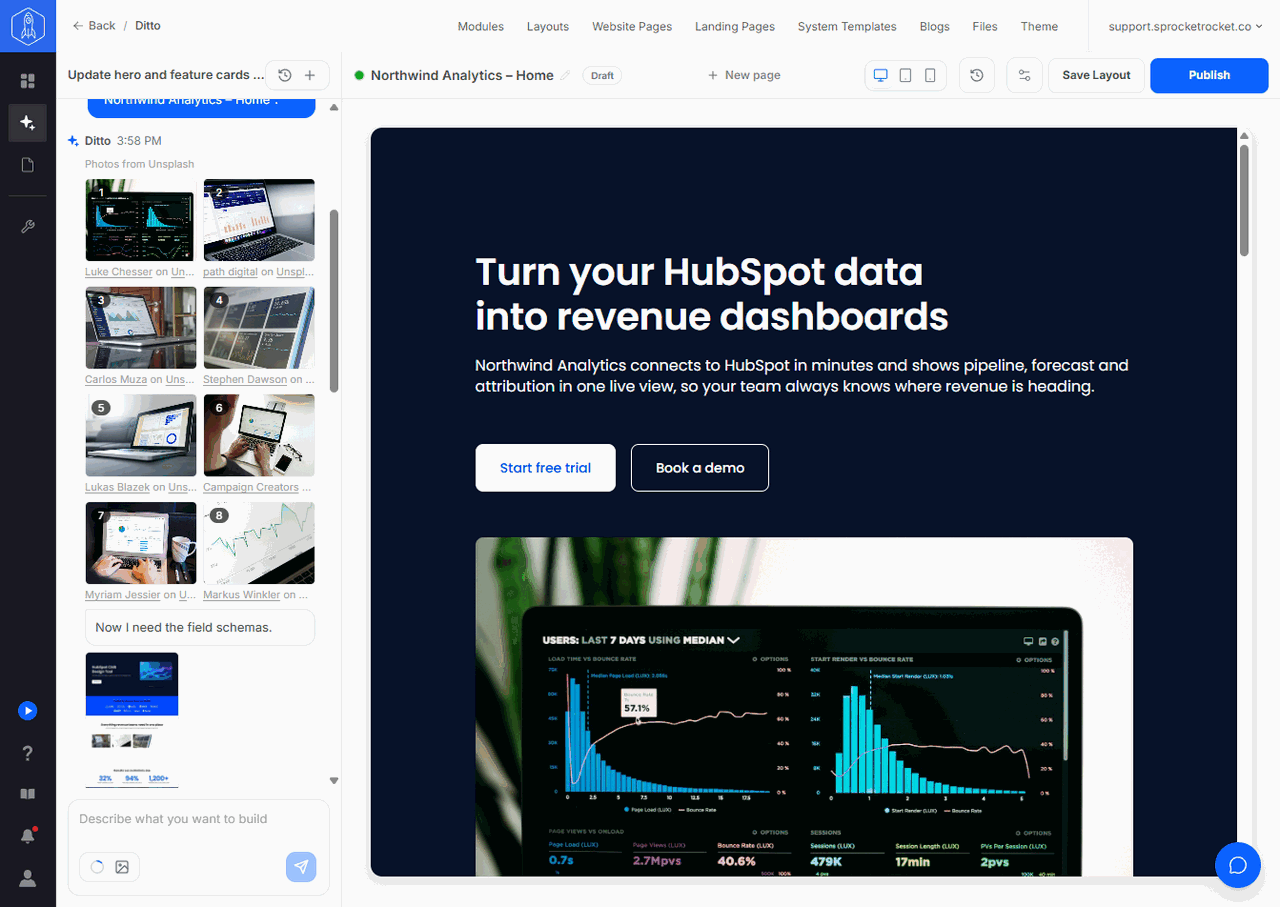
Task: Open the Luke Chesser Unsplash credit link
Action: tap(119, 272)
